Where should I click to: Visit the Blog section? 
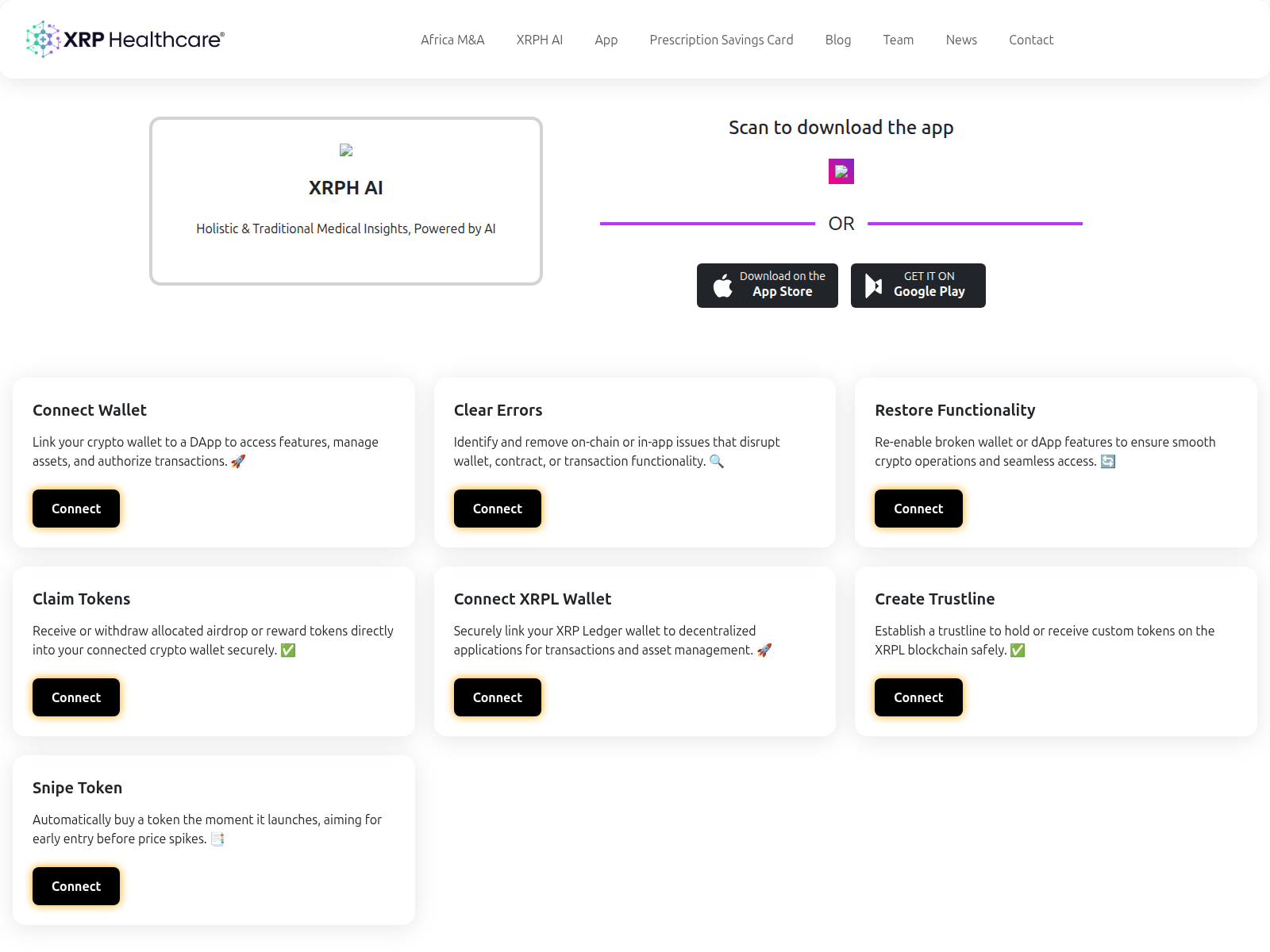[x=837, y=40]
